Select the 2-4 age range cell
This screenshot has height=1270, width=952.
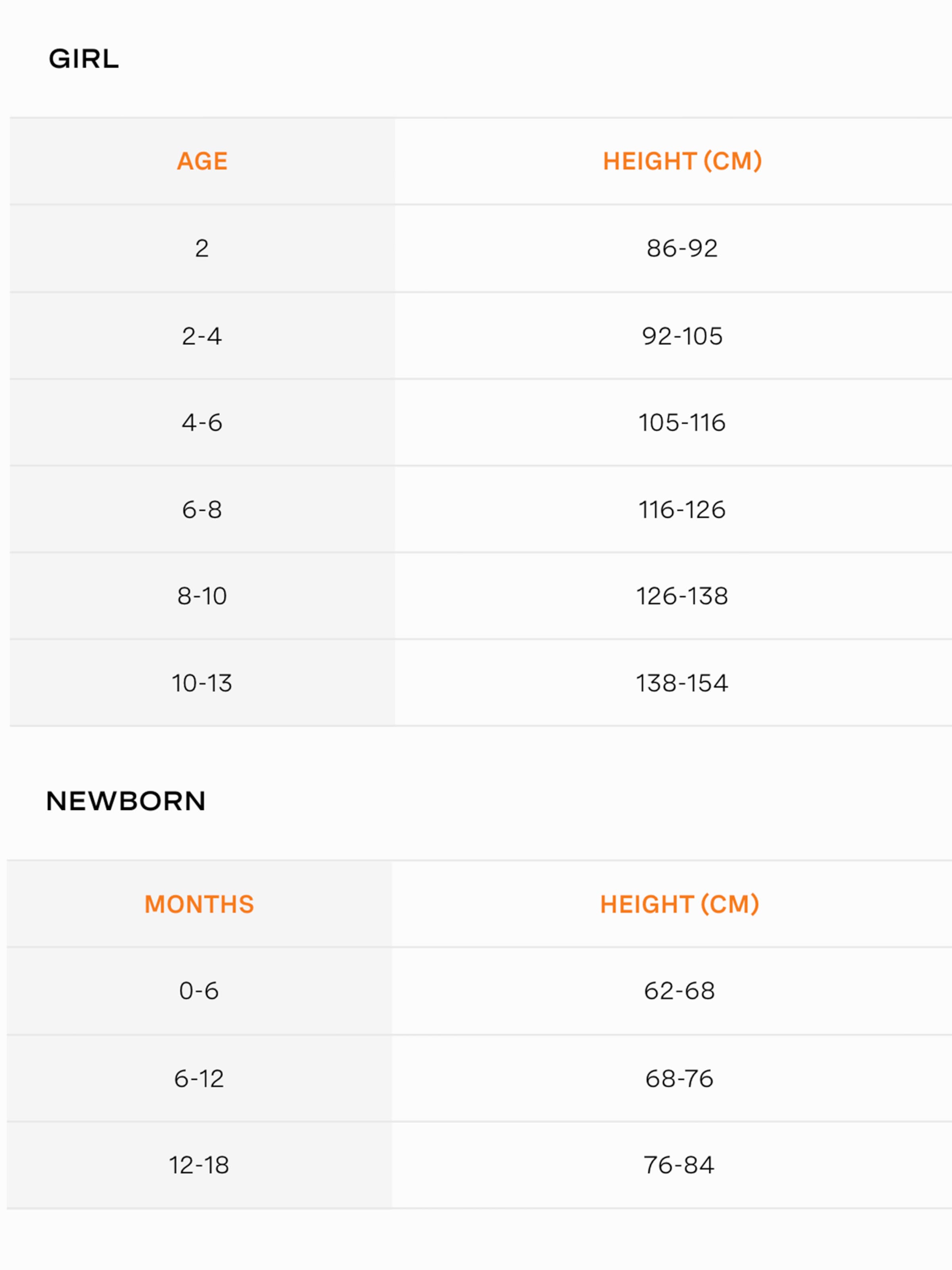pos(202,336)
